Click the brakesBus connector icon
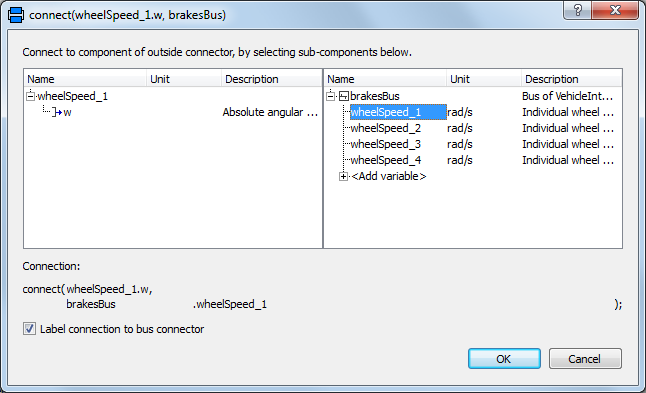Image resolution: width=646 pixels, height=393 pixels. (x=344, y=96)
